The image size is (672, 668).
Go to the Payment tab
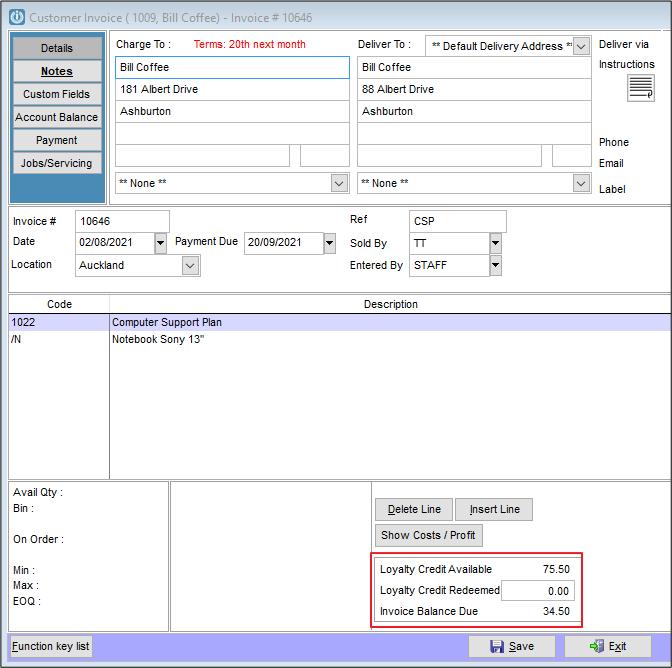pyautogui.click(x=57, y=140)
